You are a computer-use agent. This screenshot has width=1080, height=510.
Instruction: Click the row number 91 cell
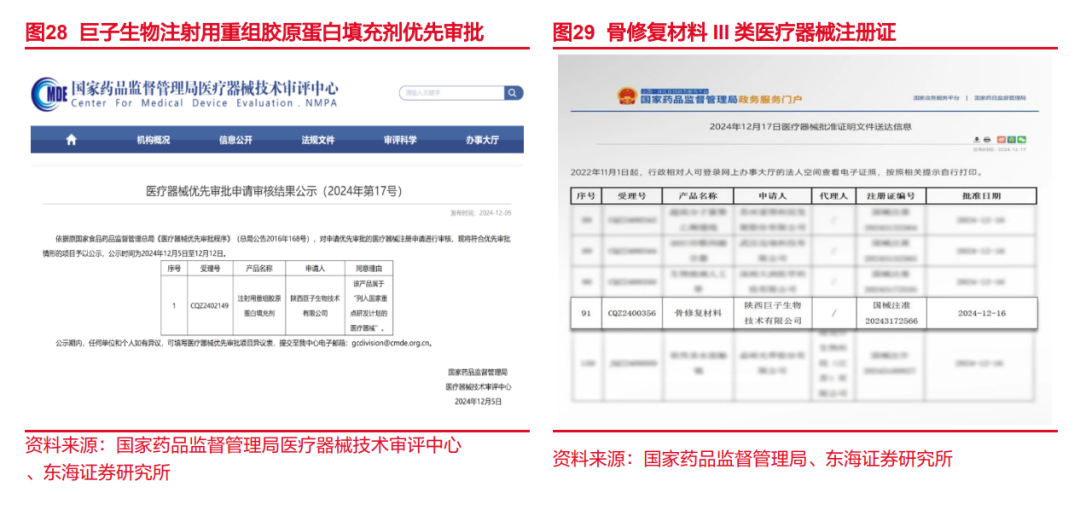click(586, 313)
